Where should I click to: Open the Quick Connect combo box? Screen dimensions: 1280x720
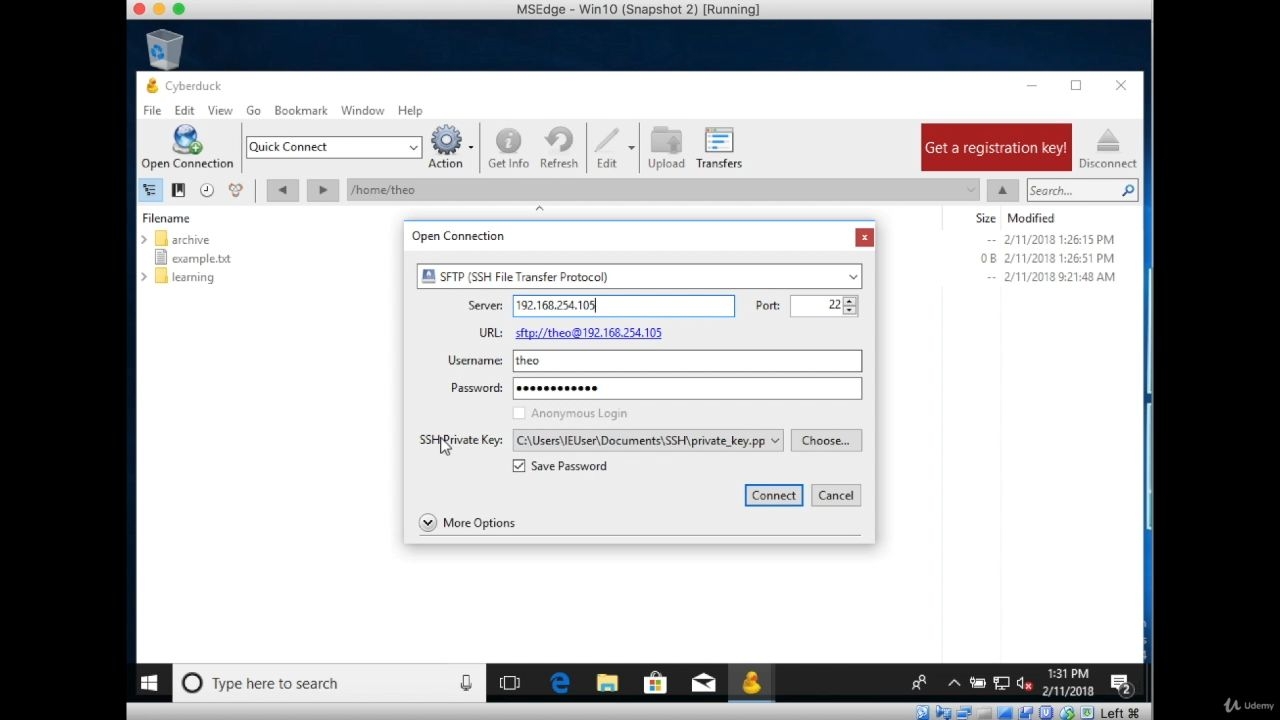coord(333,147)
